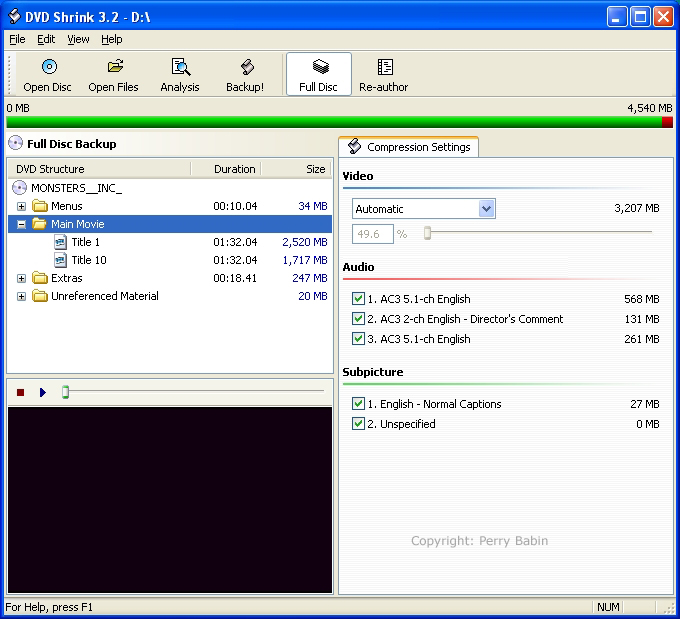Click the DVD Shrink title bar icon
Screen dimensions: 680x619
[x=15, y=16]
